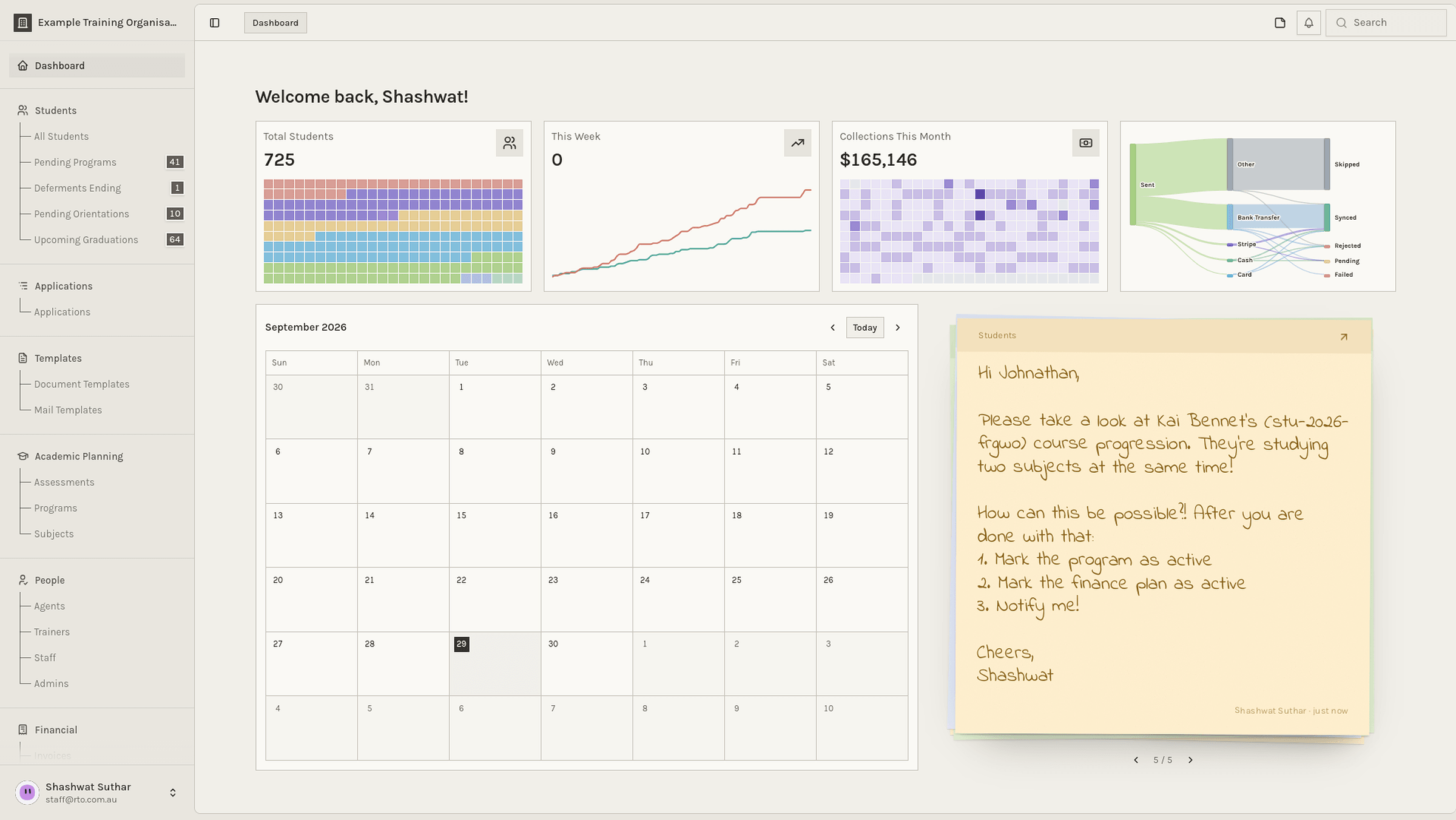Click the People section icon
The height and width of the screenshot is (820, 1456).
coord(23,580)
